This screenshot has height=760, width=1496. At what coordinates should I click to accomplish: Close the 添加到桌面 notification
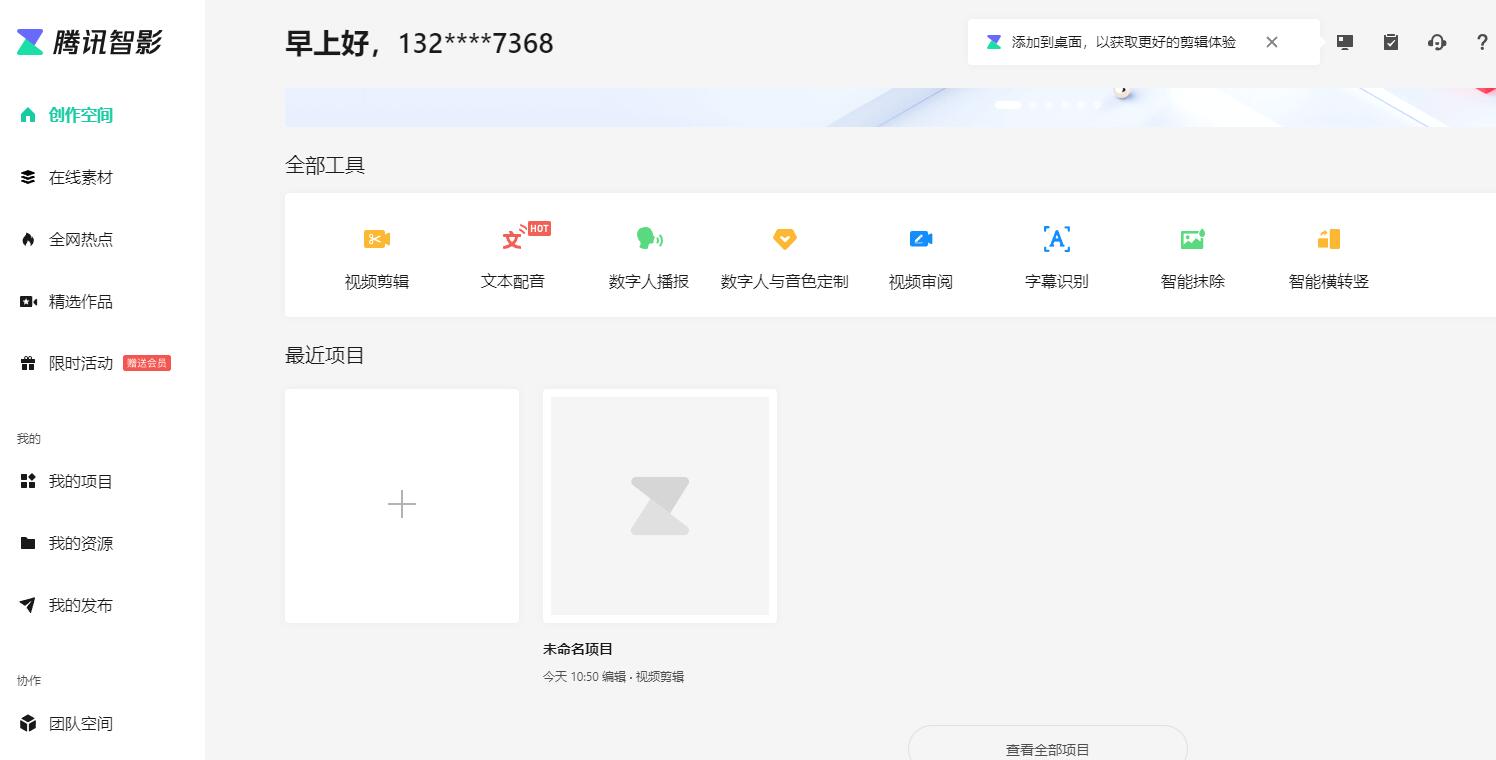click(1272, 42)
